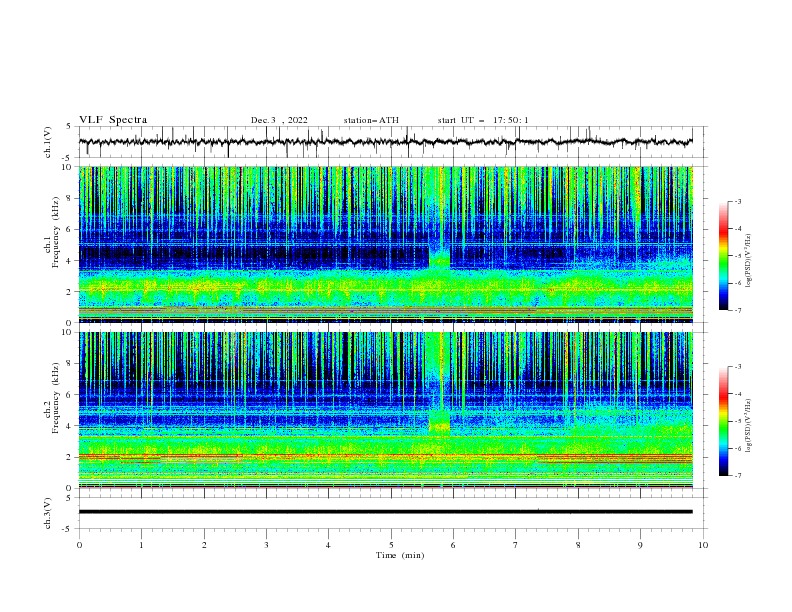792x612 pixels.
Task: Select upper color bar "log(PSD)(V²/Hz)" label
Action: tap(749, 261)
